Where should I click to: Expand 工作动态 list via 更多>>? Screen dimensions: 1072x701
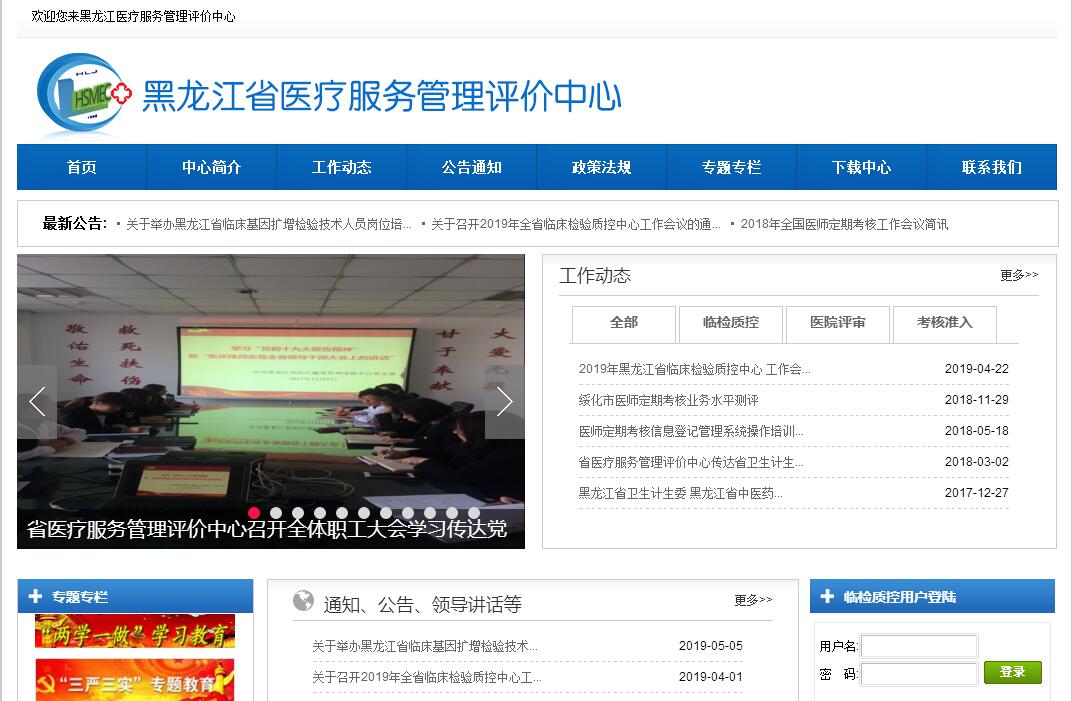1018,275
